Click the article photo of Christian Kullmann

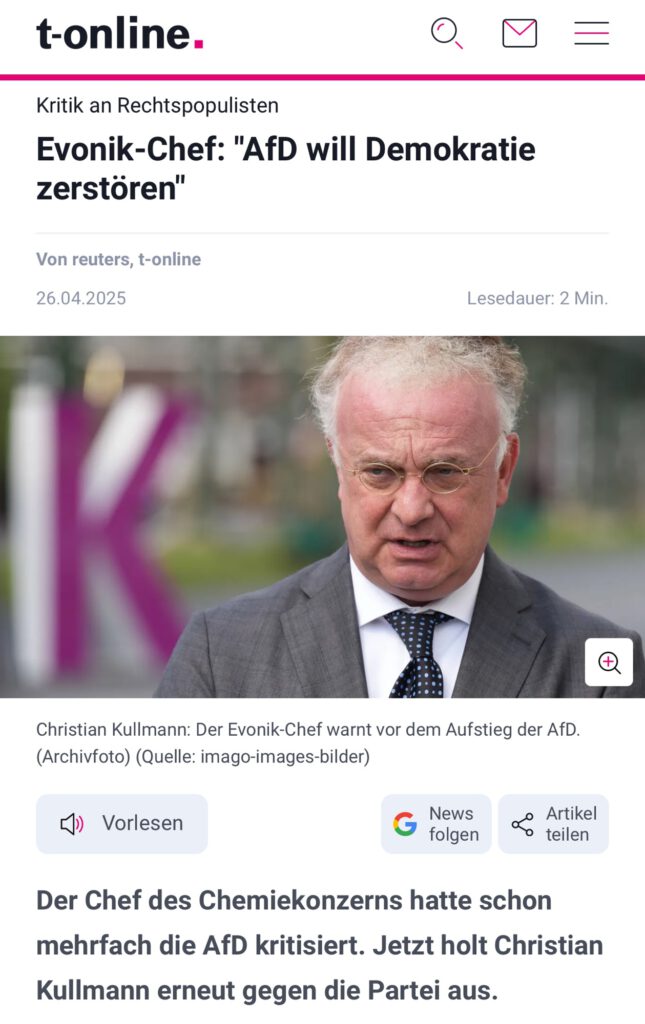[322, 517]
